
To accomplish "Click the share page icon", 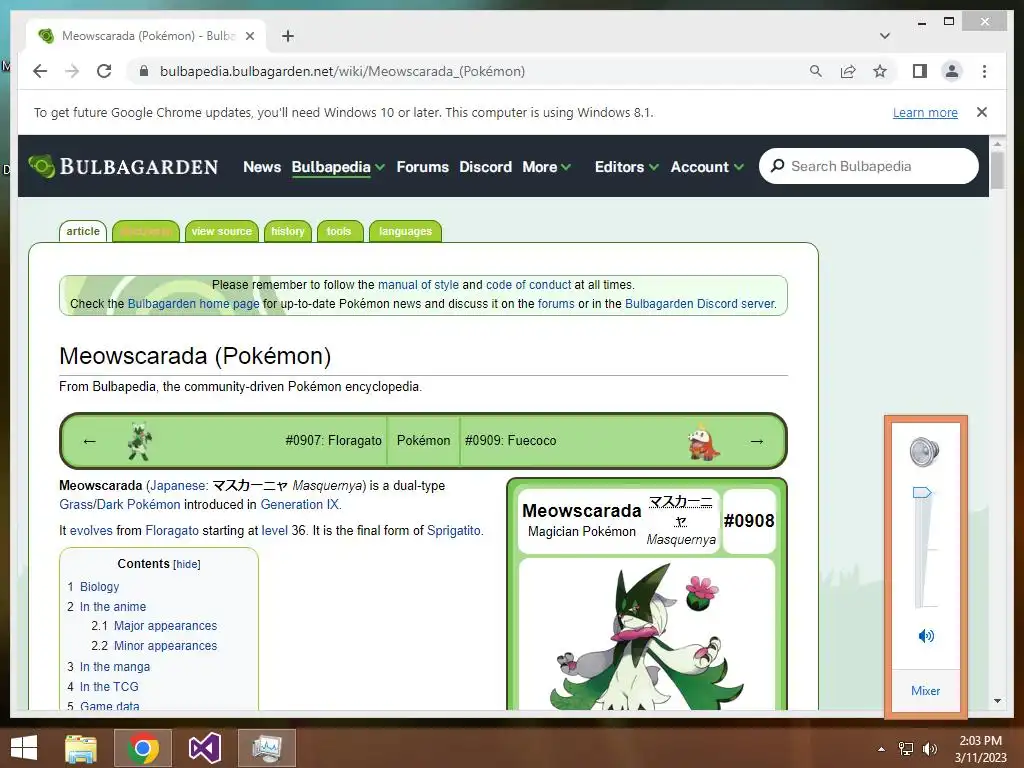I will point(848,71).
